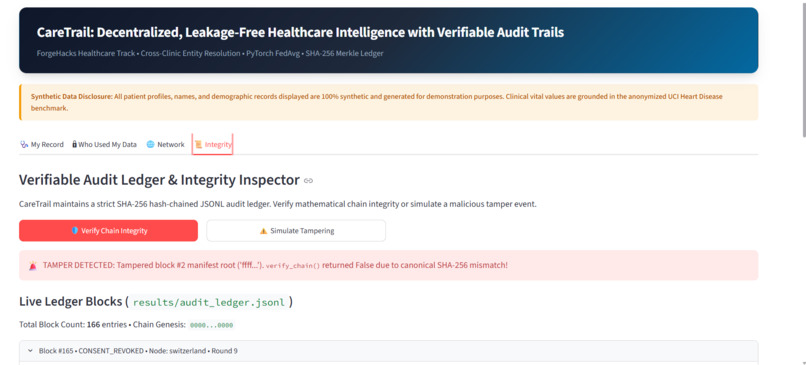Click the globe icon on Network tab
The height and width of the screenshot is (365, 806).
coord(151,144)
